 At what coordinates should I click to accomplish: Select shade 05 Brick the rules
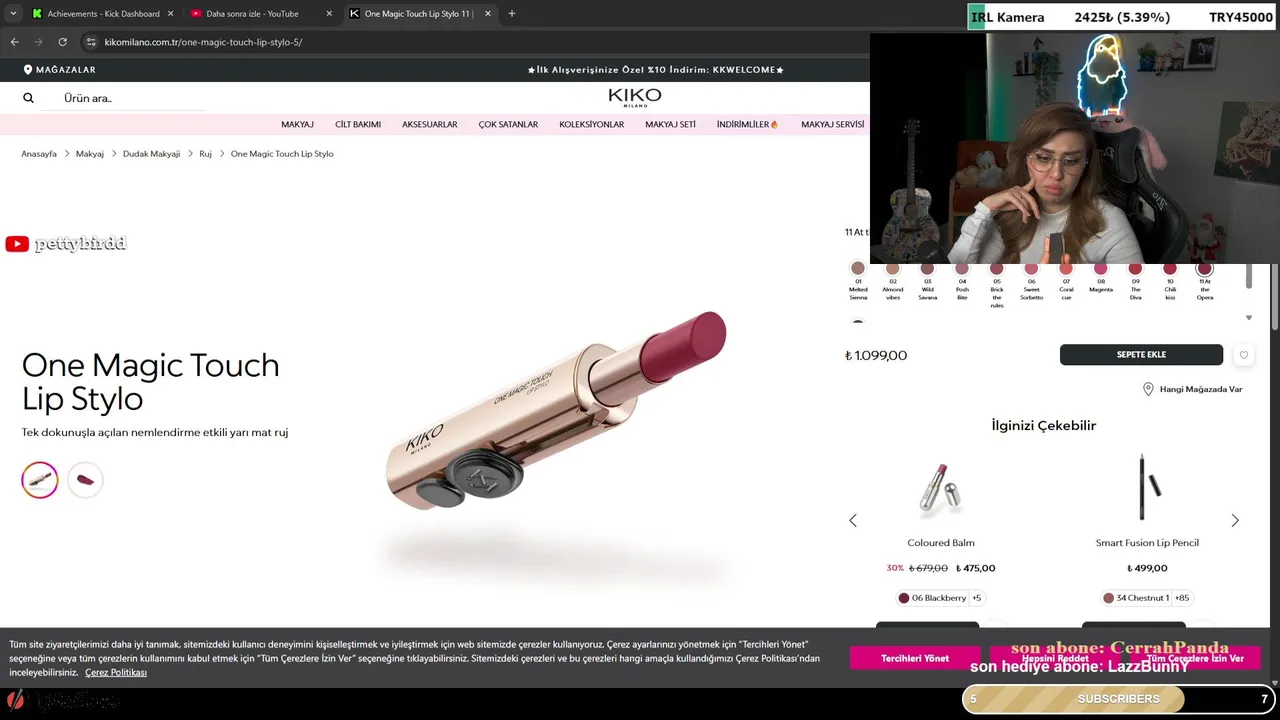point(996,268)
